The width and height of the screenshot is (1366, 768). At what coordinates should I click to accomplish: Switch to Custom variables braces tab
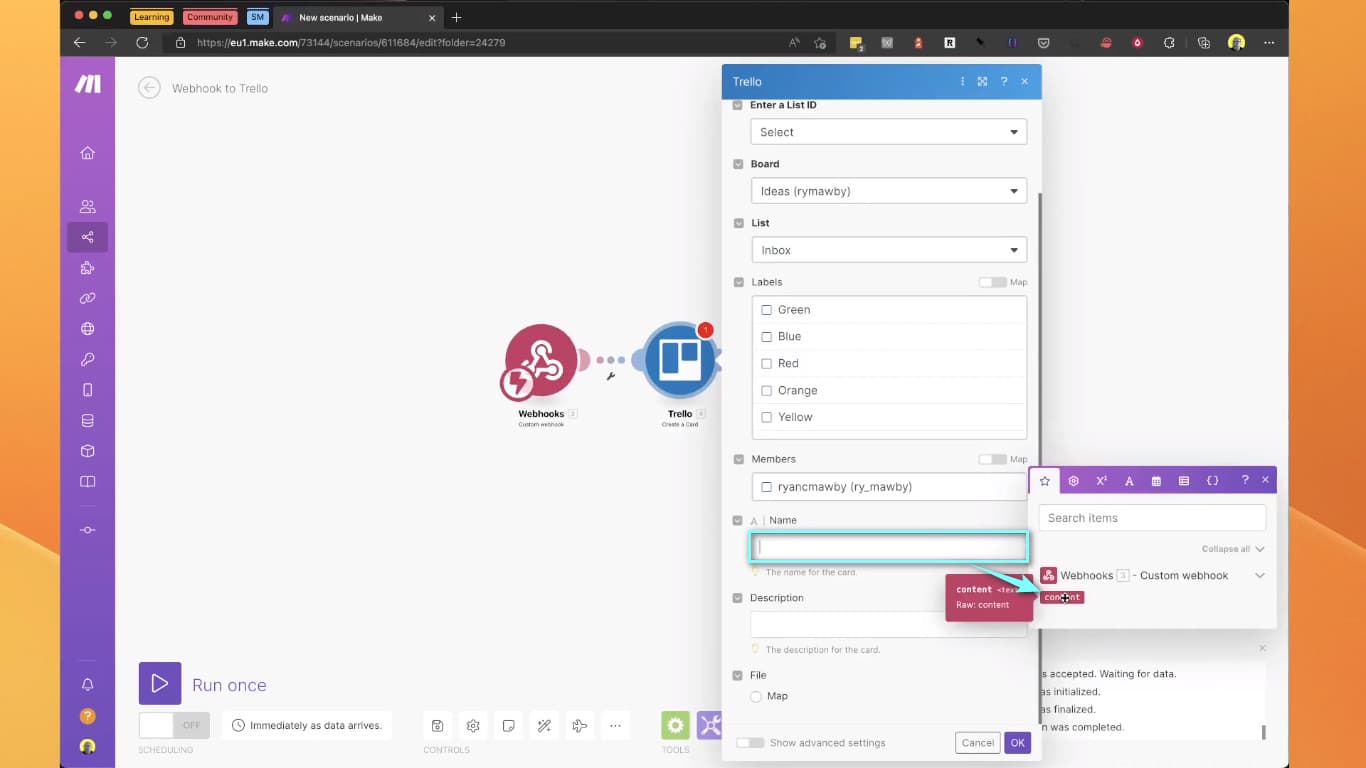(x=1212, y=480)
